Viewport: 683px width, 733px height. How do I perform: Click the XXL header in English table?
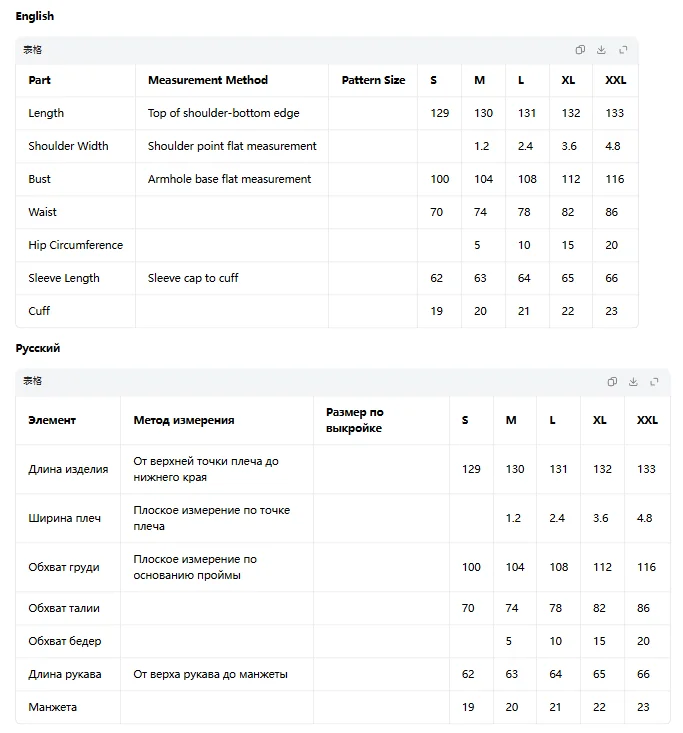[x=616, y=80]
